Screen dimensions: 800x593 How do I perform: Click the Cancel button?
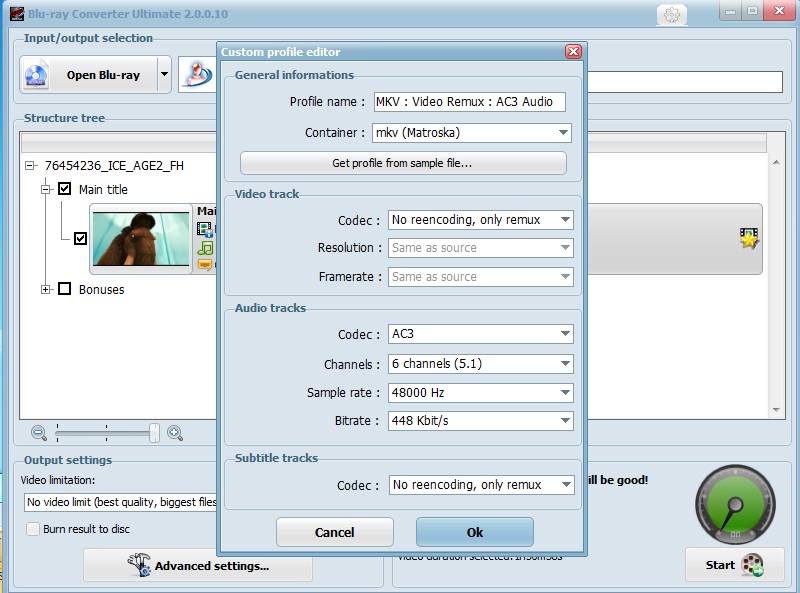[335, 532]
